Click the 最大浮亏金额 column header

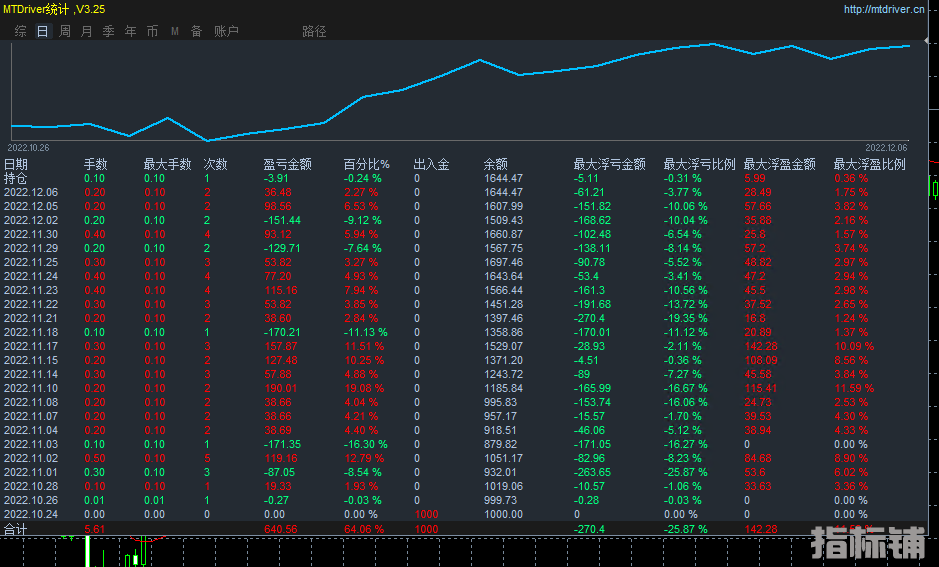610,164
